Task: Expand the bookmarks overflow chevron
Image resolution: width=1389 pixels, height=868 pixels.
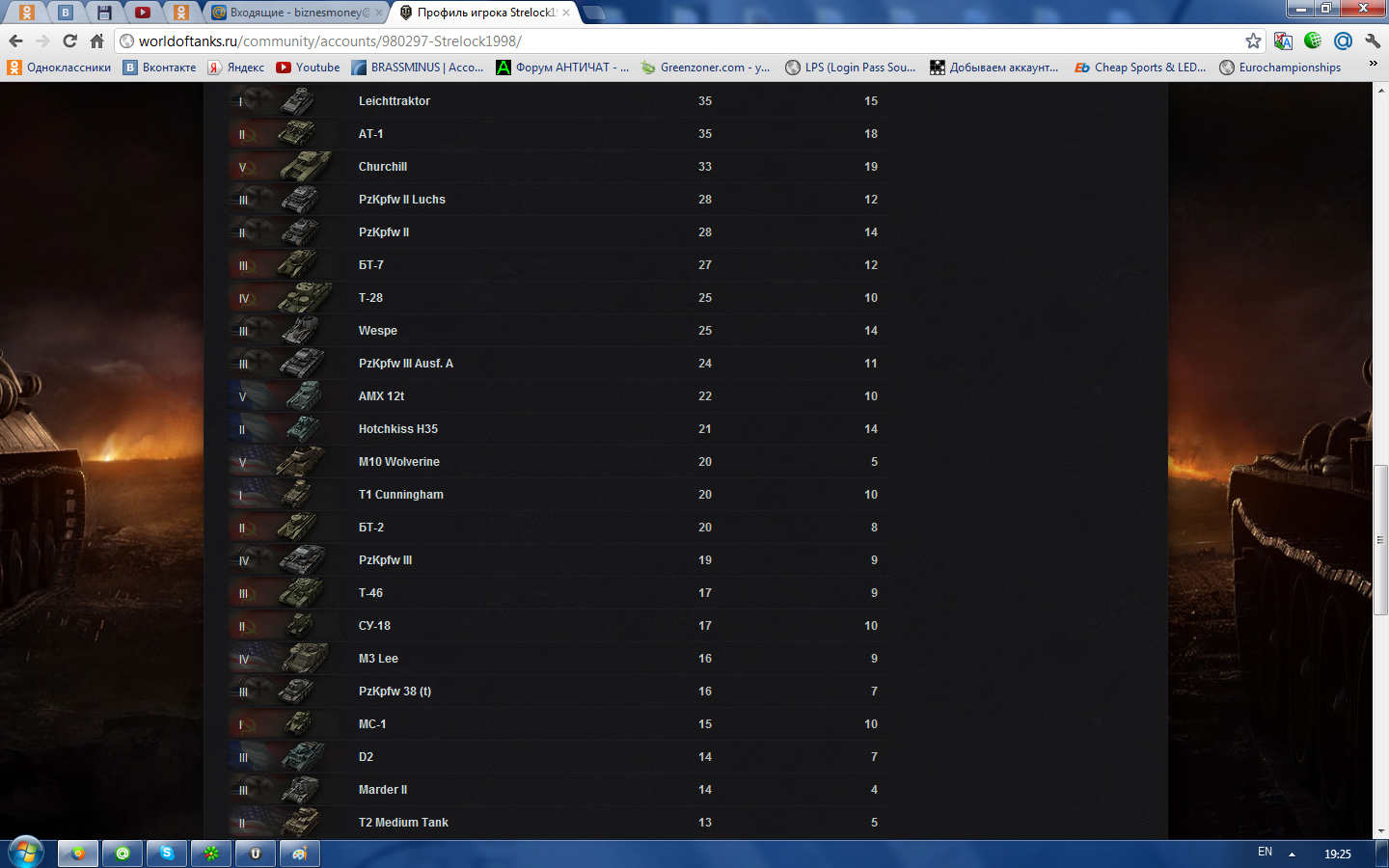Action: 1373,65
